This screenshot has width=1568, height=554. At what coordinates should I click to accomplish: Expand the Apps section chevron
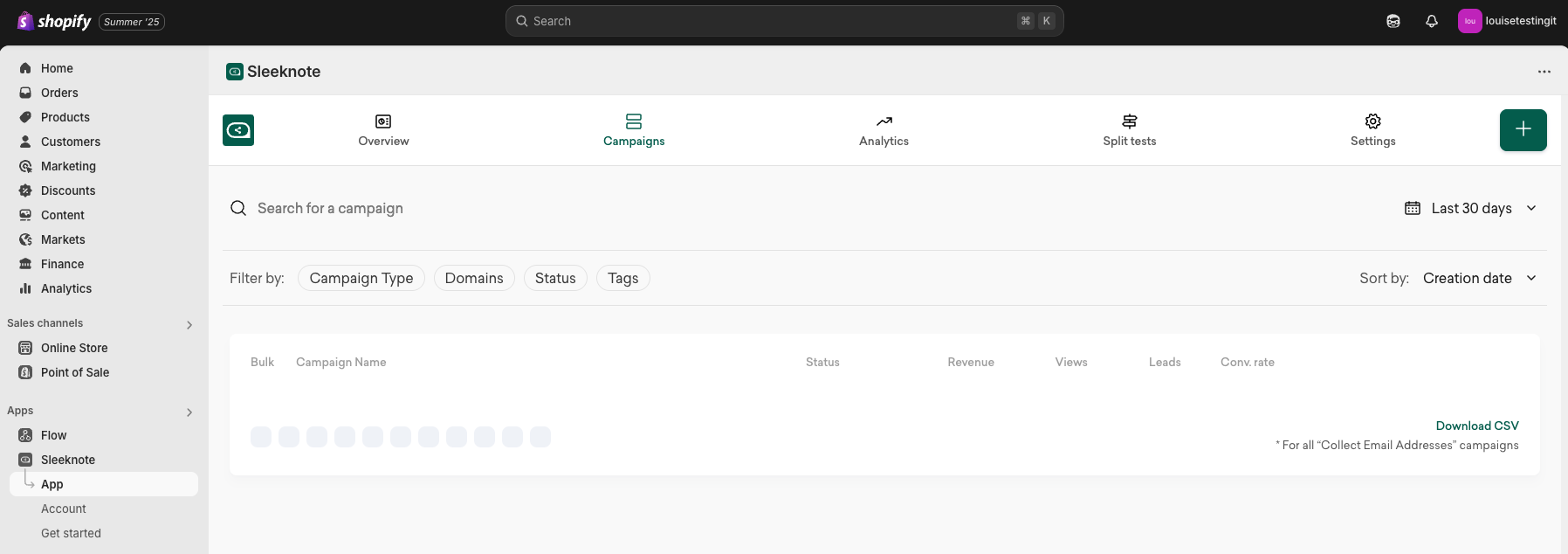pyautogui.click(x=189, y=412)
